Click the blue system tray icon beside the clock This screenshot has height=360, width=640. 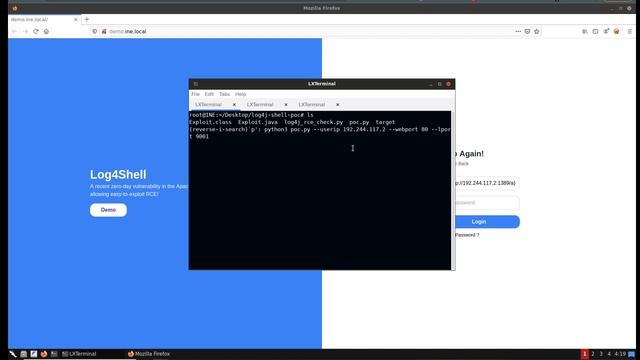click(631, 354)
